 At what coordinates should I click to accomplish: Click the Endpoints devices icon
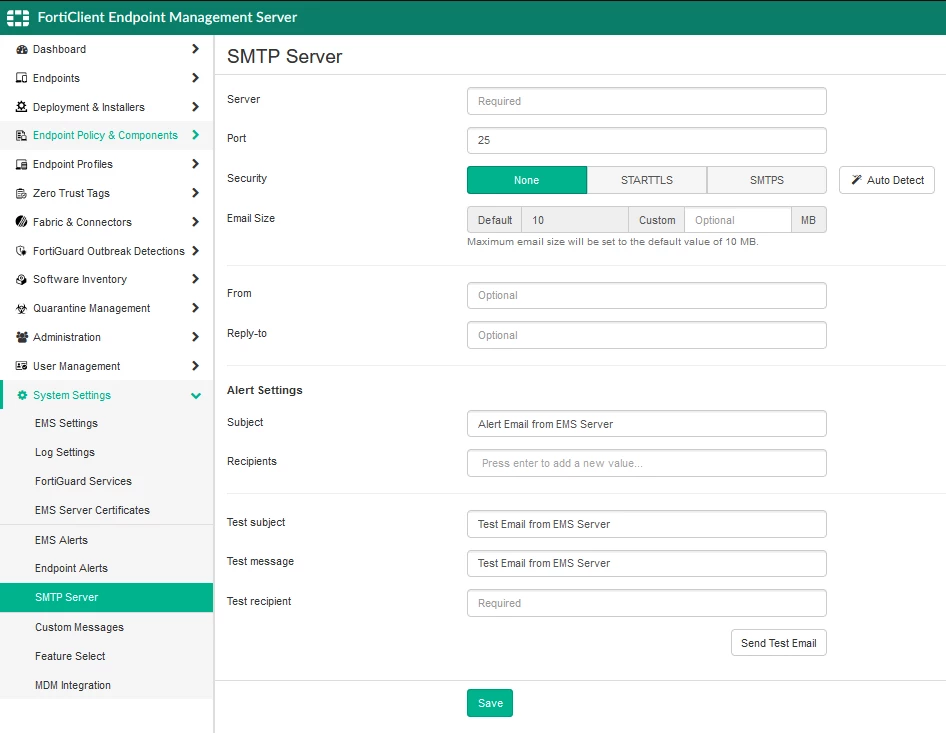22,78
